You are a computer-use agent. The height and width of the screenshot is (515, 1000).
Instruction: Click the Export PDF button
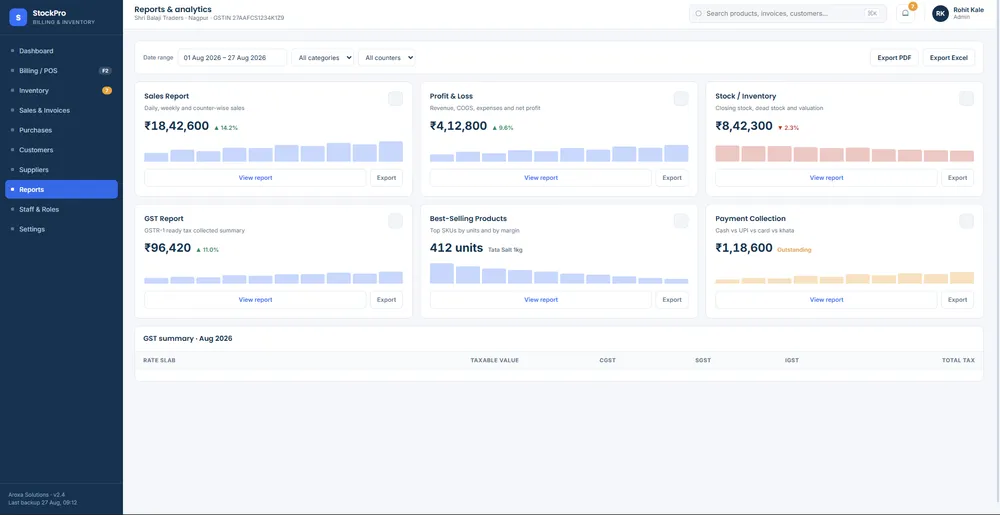click(x=894, y=57)
